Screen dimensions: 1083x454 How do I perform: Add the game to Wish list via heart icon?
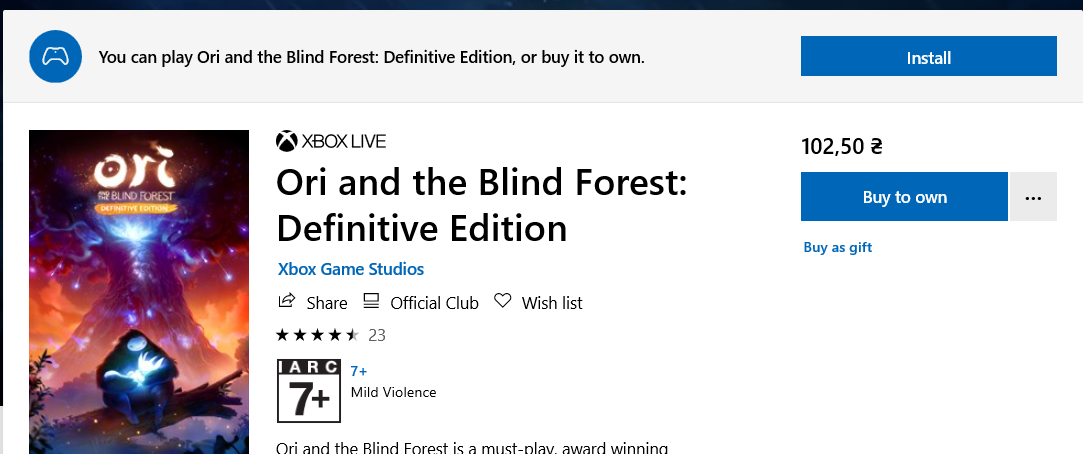(503, 302)
